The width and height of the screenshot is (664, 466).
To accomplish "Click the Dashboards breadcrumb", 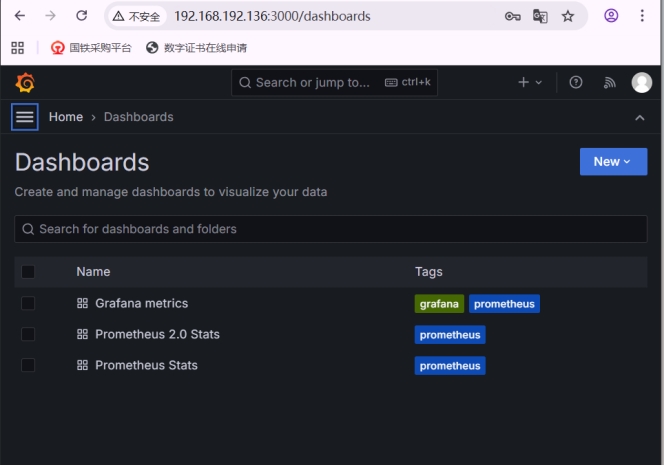I will 138,117.
